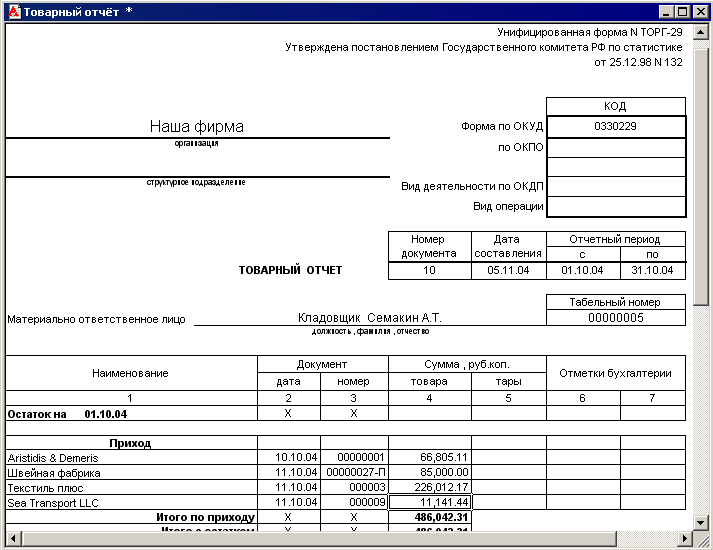Select document number cell 10

click(x=429, y=270)
